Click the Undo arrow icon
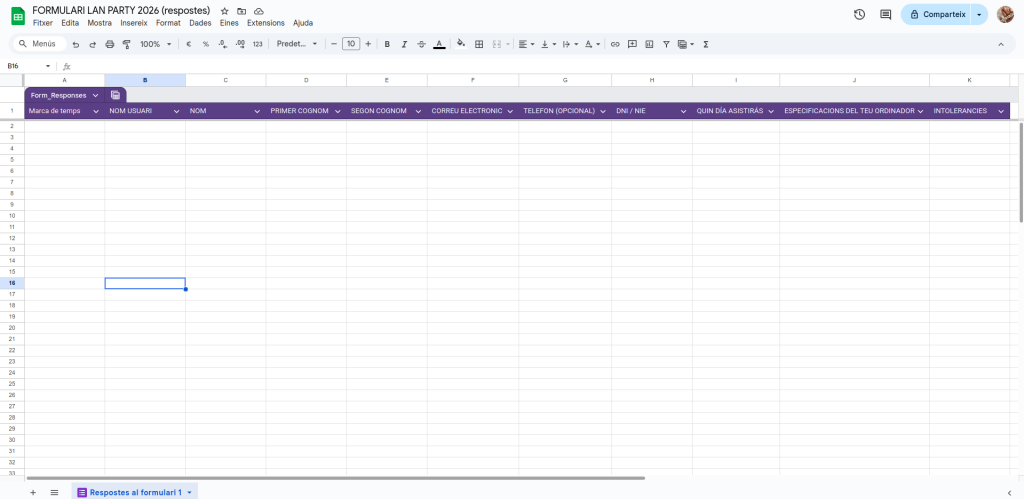Image resolution: width=1024 pixels, height=499 pixels. pyautogui.click(x=75, y=44)
